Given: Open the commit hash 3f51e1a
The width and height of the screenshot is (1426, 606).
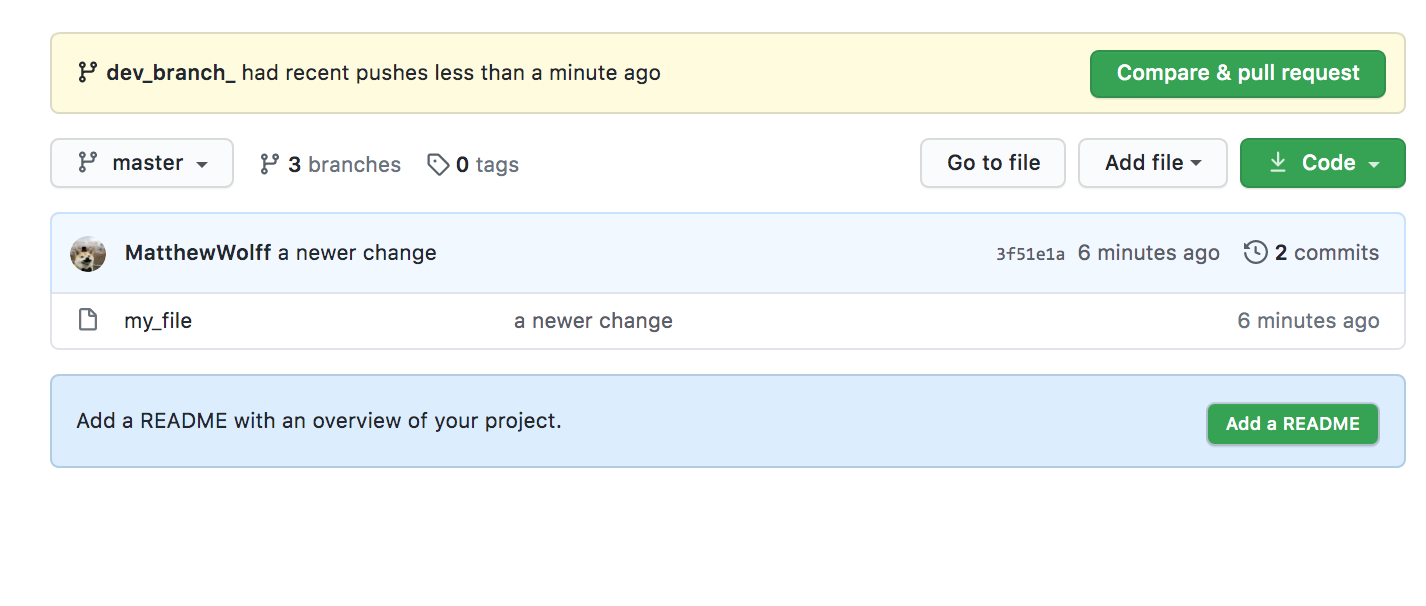Looking at the screenshot, I should tap(1030, 254).
